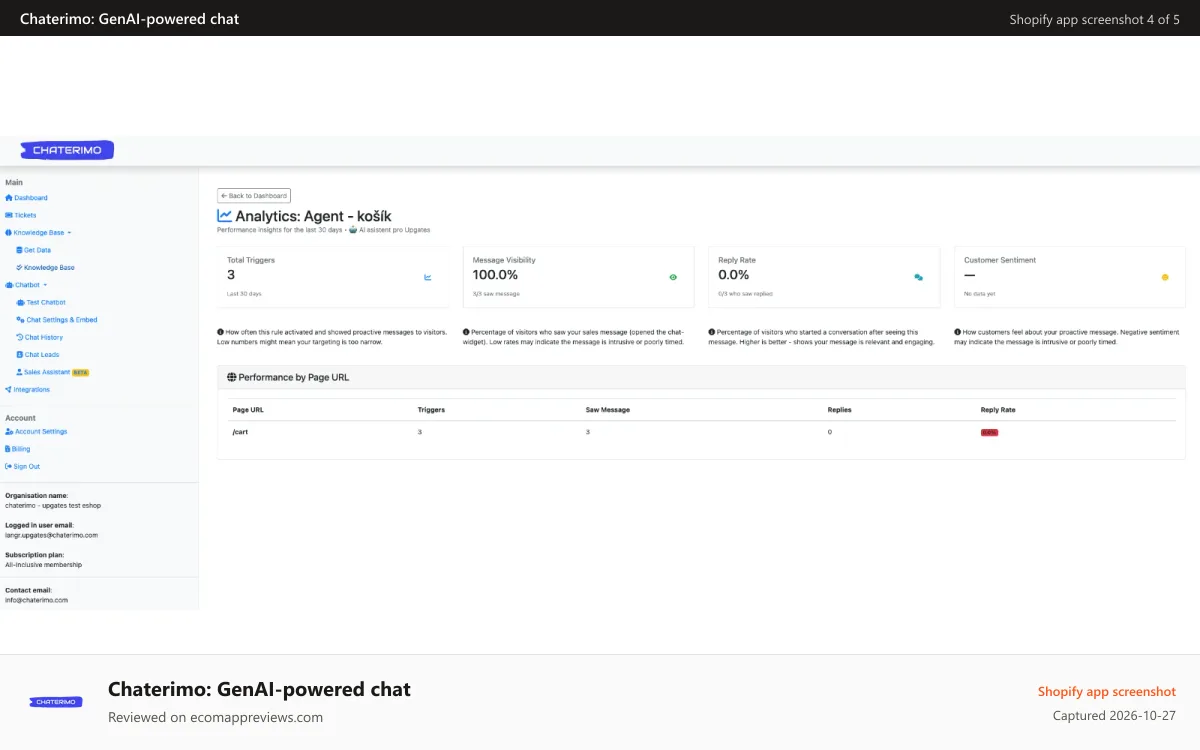Click the langr.upgates@chaterimo.com email text
Screen dimensions: 1200x750
tap(51, 535)
